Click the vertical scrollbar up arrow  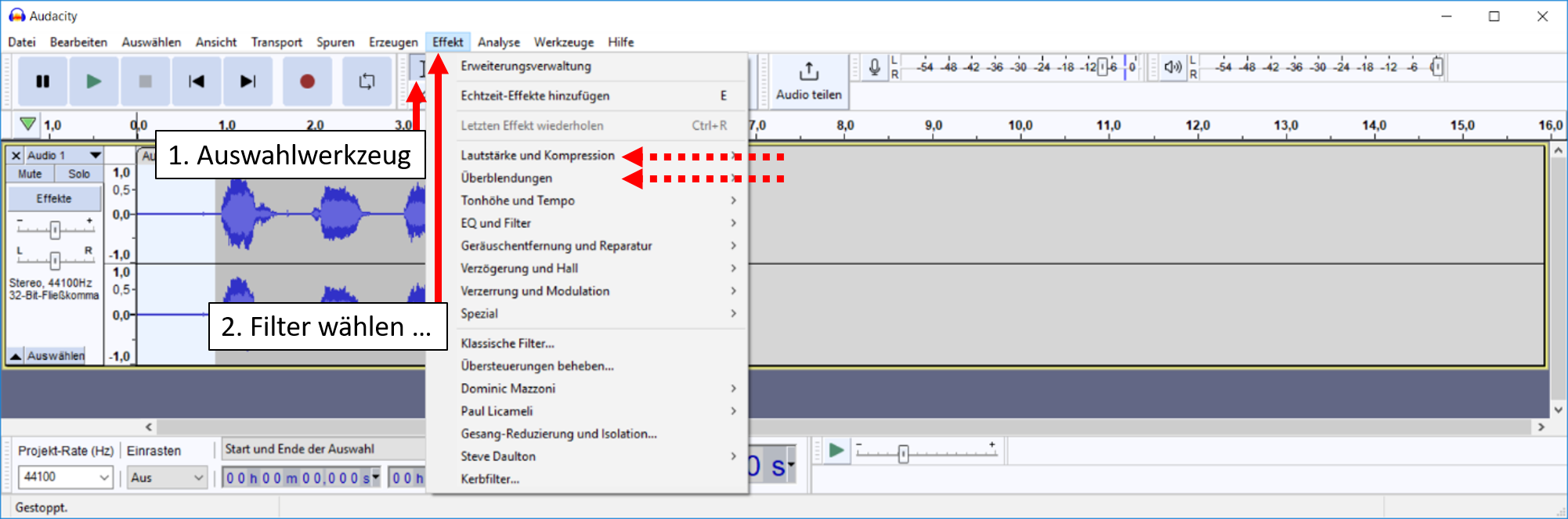(1559, 150)
